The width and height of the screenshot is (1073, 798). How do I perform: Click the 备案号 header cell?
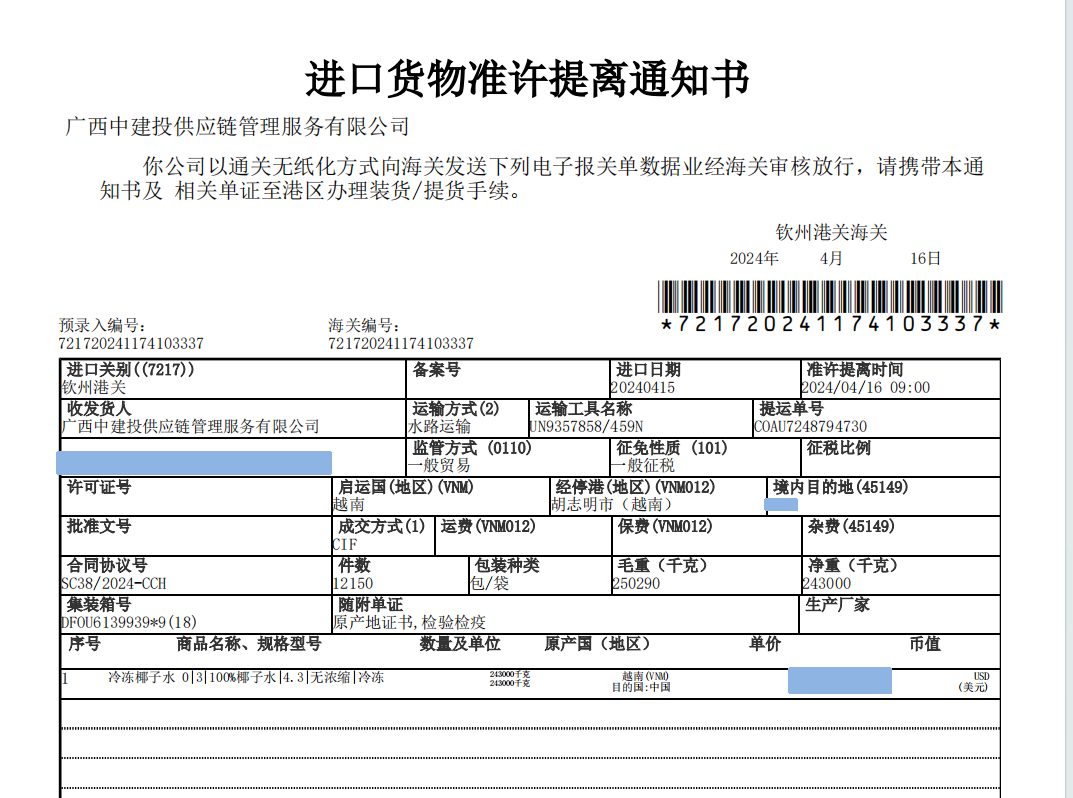(437, 370)
